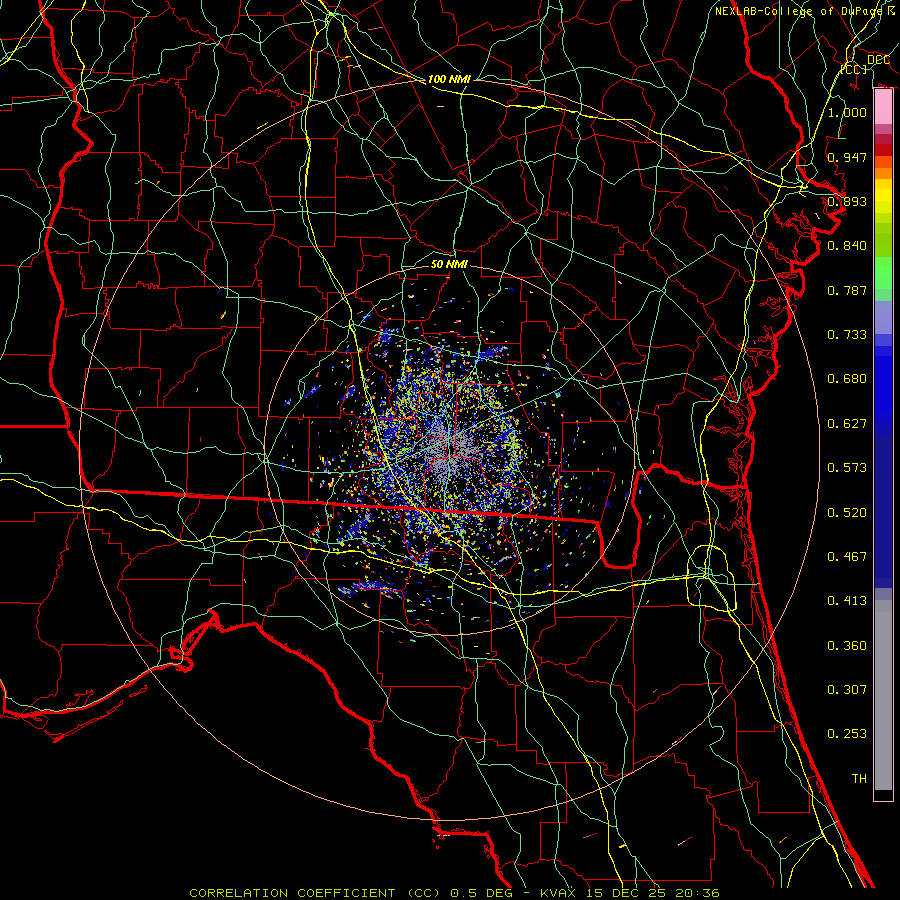Click the 100 NMI range ring label

449,79
